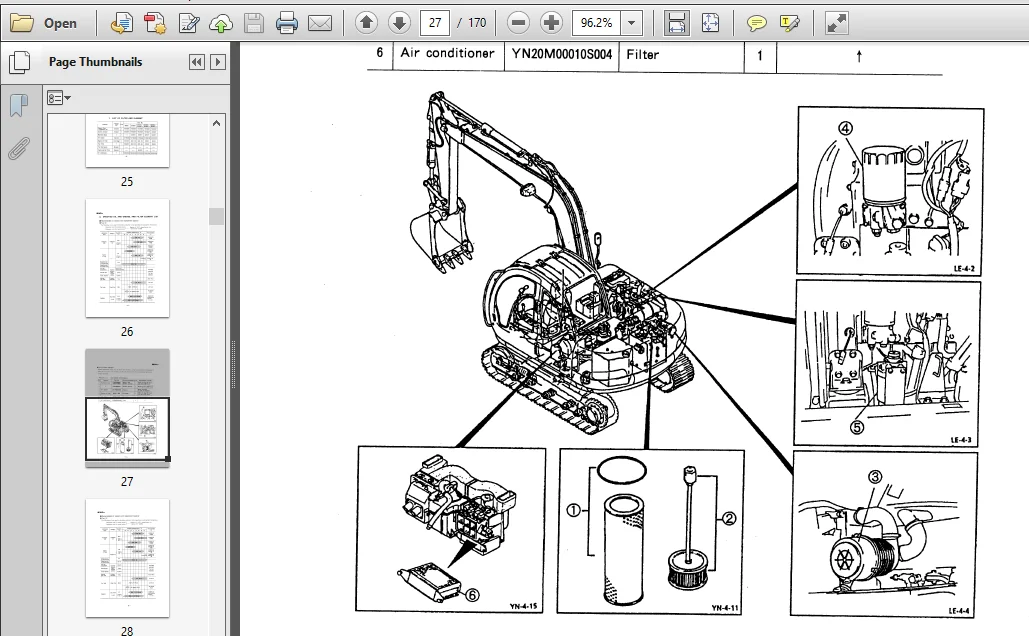Screen dimensions: 1029x636
Task: Select page 28 thumbnail
Action: (x=127, y=559)
